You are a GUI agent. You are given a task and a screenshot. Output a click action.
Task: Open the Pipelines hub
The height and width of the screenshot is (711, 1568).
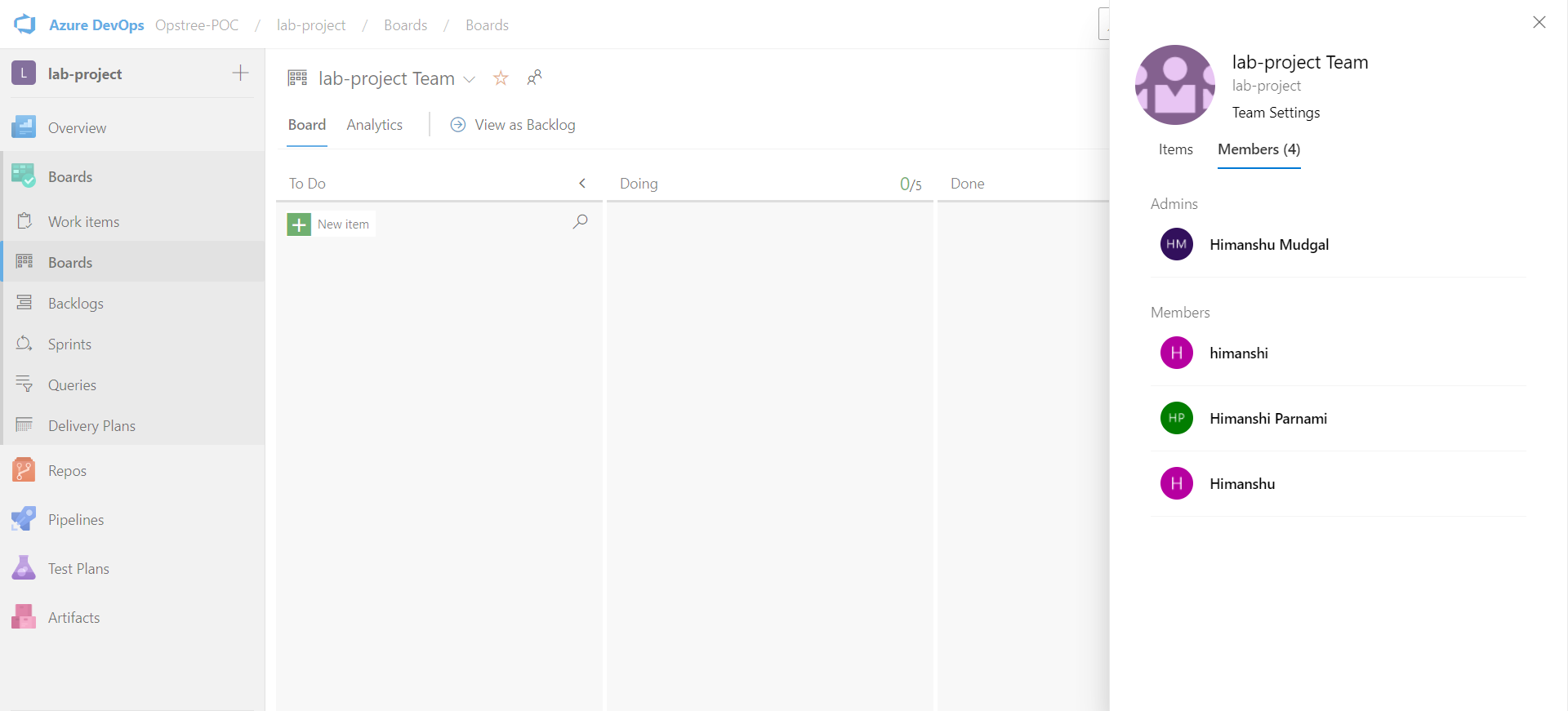(133, 519)
